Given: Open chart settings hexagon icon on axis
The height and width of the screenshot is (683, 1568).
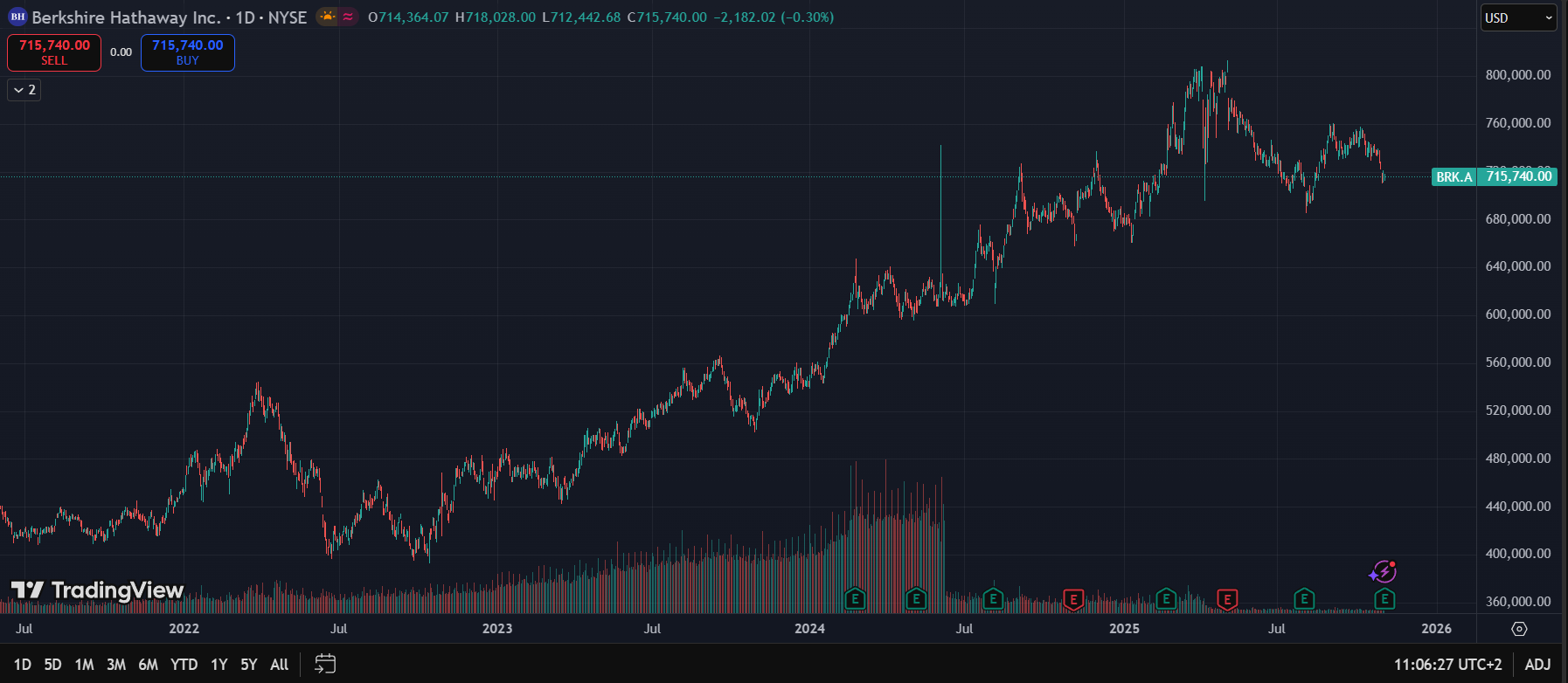Looking at the screenshot, I should pos(1519,629).
